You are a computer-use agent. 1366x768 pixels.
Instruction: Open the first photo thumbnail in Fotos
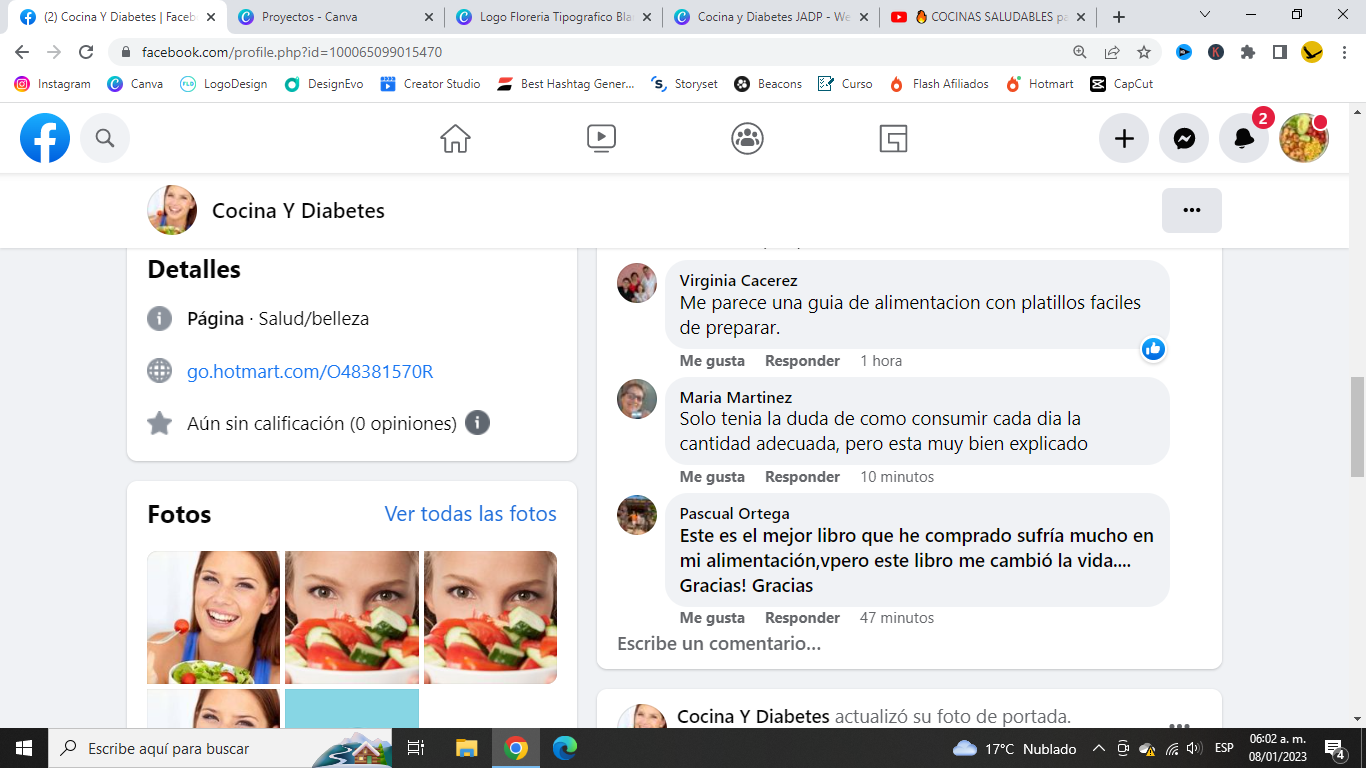[213, 617]
